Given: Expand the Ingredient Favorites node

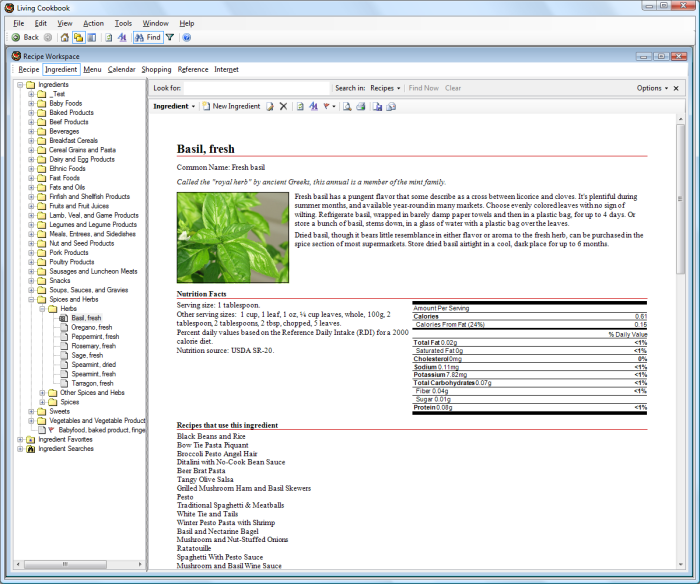Looking at the screenshot, I should 20,439.
